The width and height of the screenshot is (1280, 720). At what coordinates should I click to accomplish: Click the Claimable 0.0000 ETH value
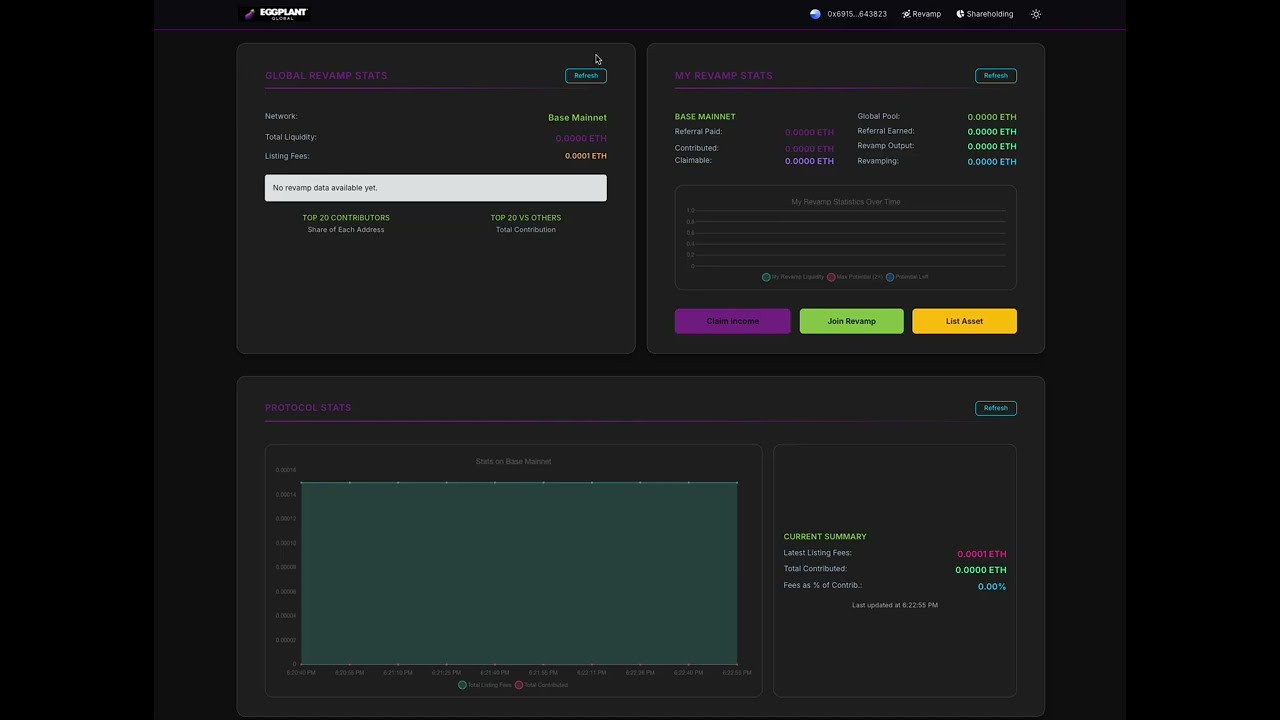[x=810, y=161]
